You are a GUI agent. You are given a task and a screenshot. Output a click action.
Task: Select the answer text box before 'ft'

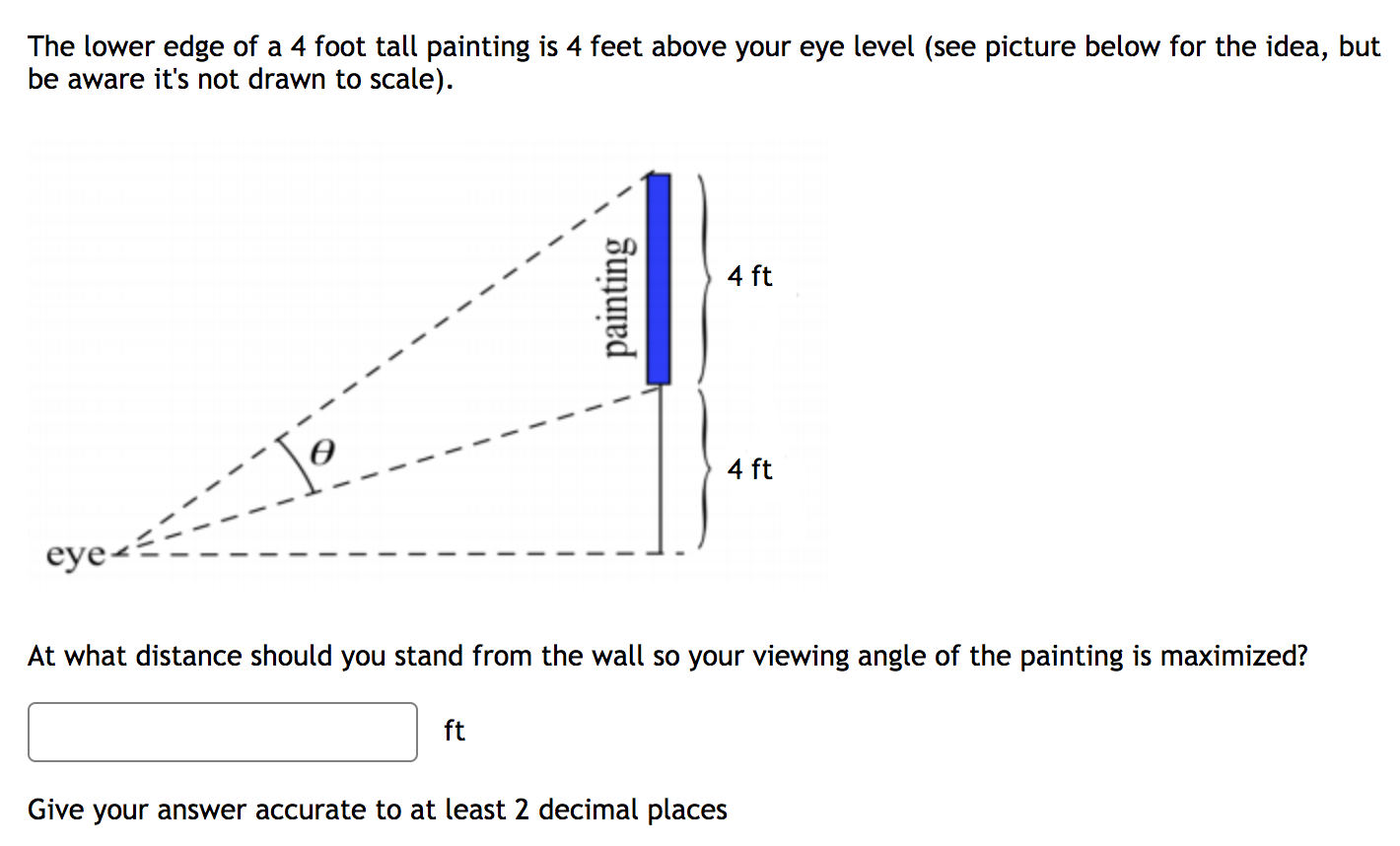tap(222, 731)
